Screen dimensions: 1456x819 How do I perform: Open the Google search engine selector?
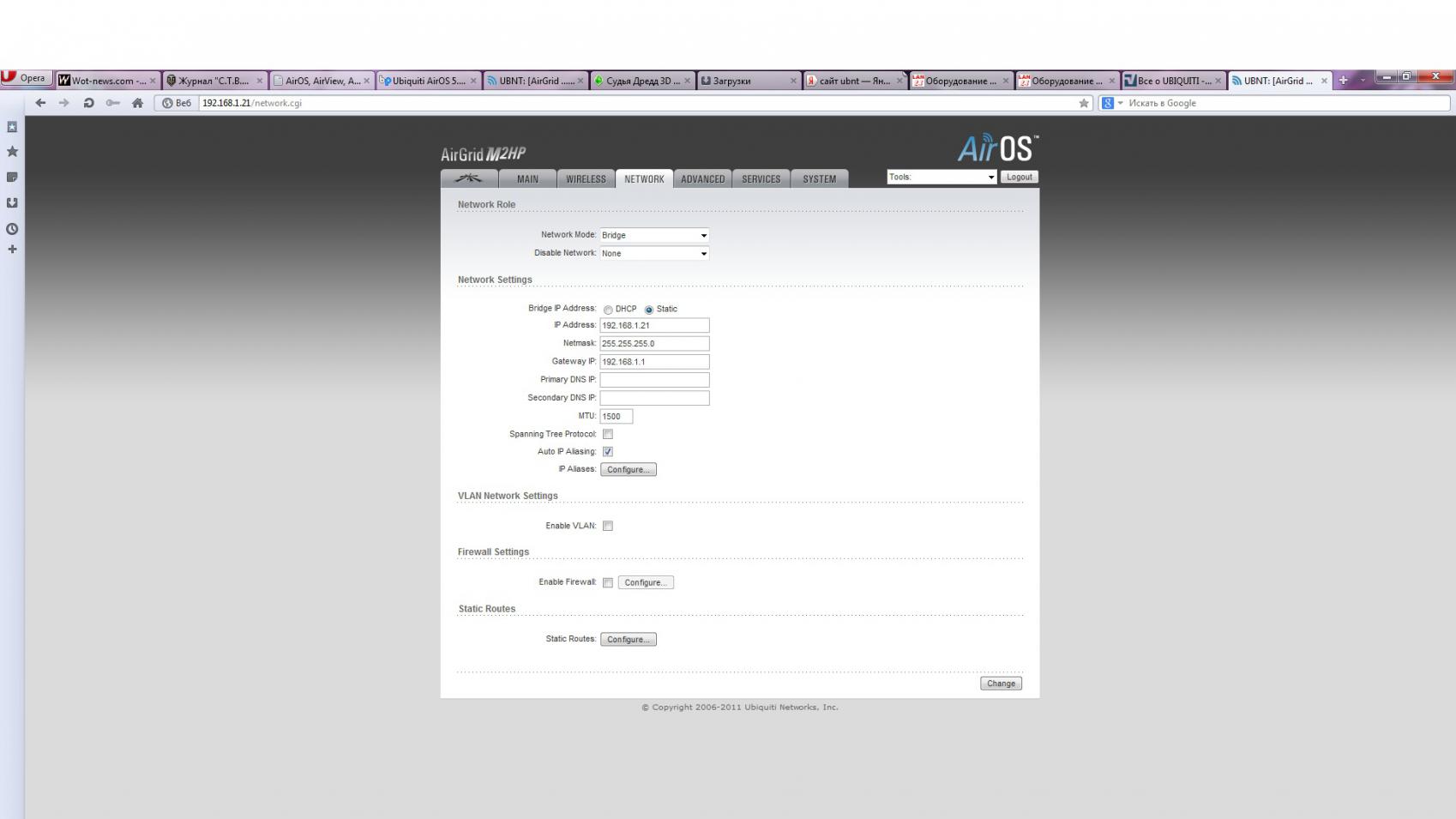1112,103
